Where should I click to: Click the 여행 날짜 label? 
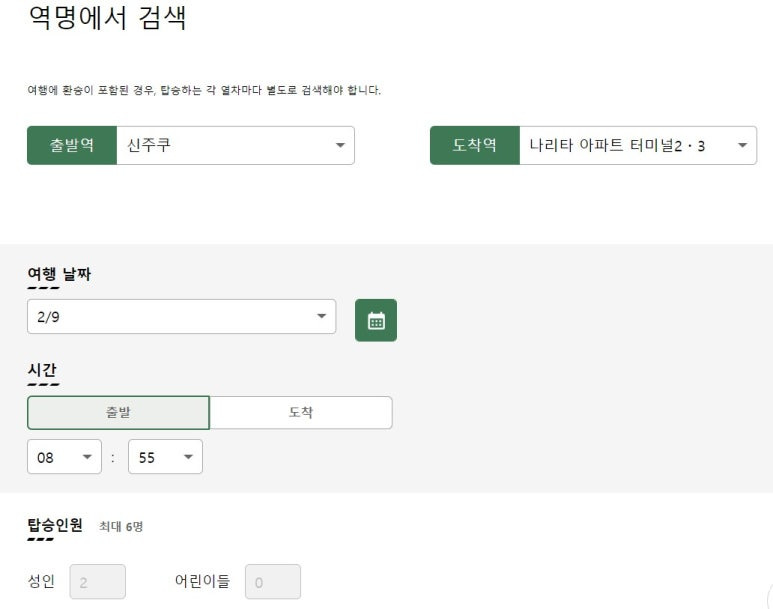tap(59, 274)
